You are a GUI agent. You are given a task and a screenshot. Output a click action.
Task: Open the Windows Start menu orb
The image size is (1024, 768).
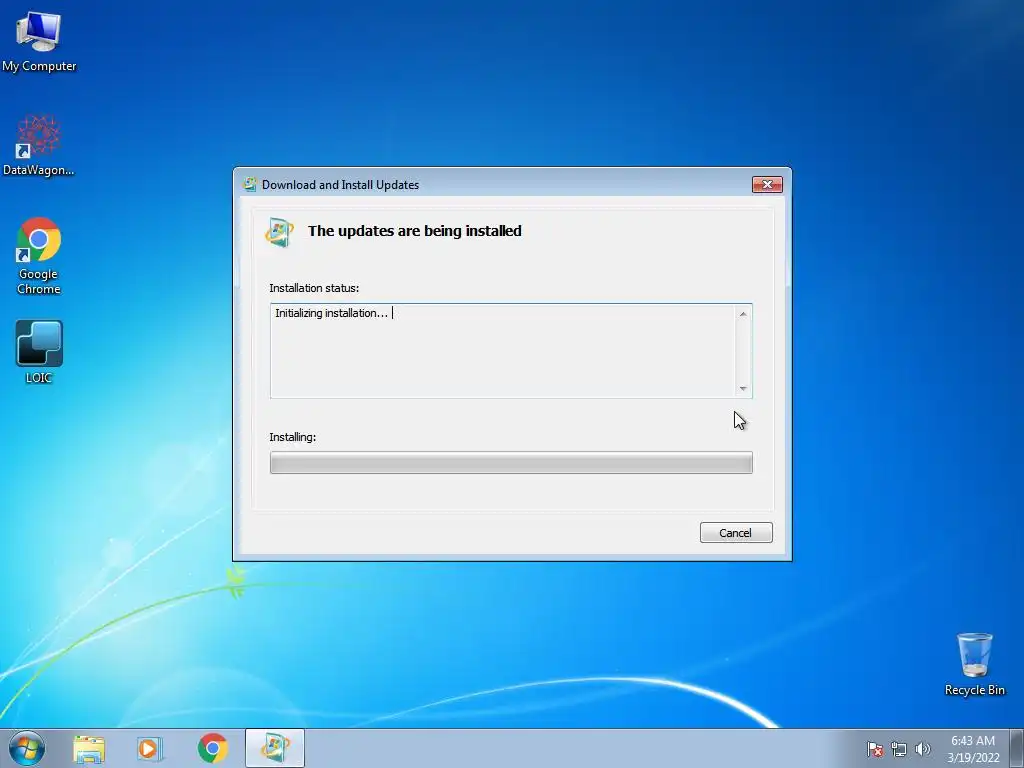point(27,748)
